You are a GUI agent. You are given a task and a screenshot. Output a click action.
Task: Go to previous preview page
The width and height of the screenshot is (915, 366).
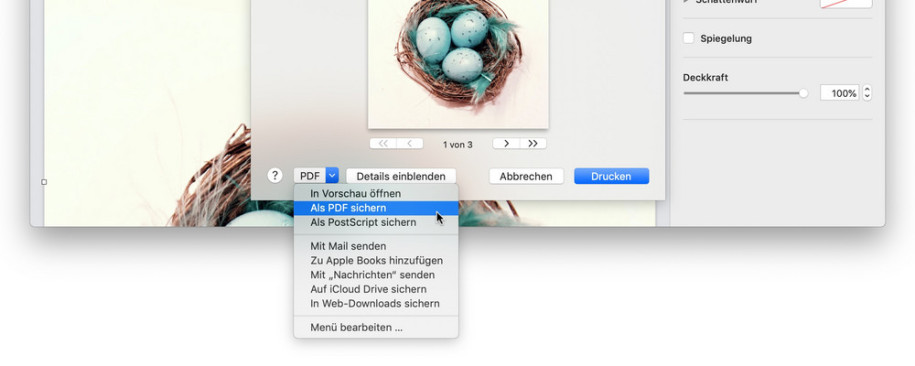click(x=410, y=144)
